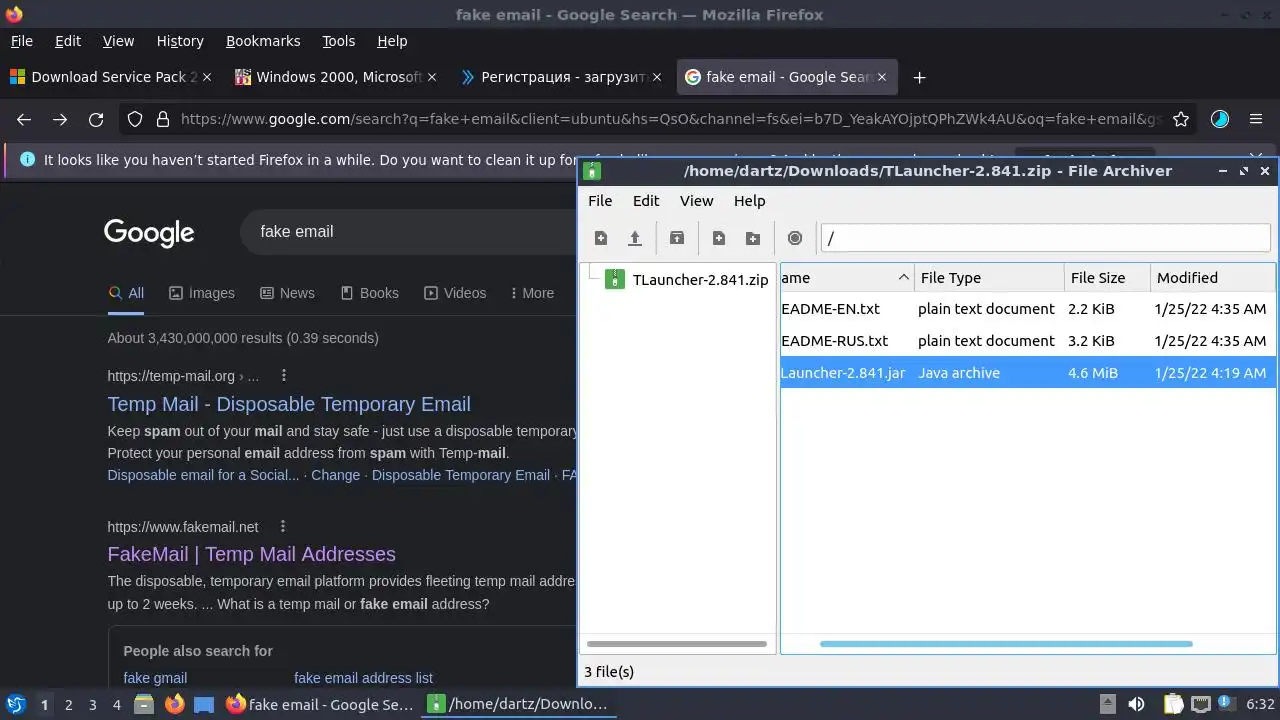Image resolution: width=1280 pixels, height=720 pixels.
Task: Click the Add Files toolbar icon
Action: pos(719,238)
